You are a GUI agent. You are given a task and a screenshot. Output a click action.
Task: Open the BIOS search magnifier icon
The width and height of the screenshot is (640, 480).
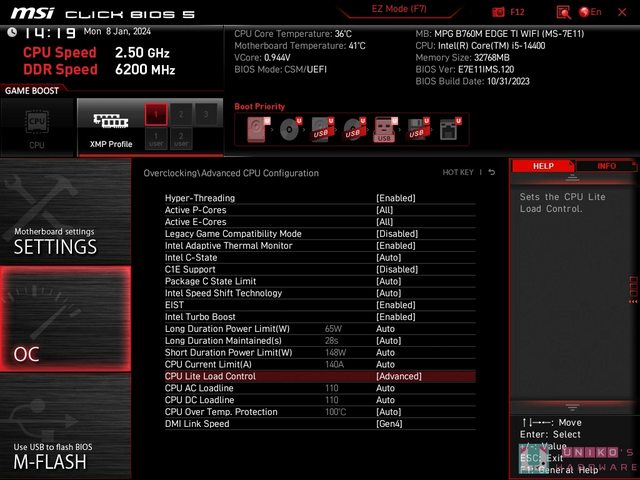coord(564,12)
